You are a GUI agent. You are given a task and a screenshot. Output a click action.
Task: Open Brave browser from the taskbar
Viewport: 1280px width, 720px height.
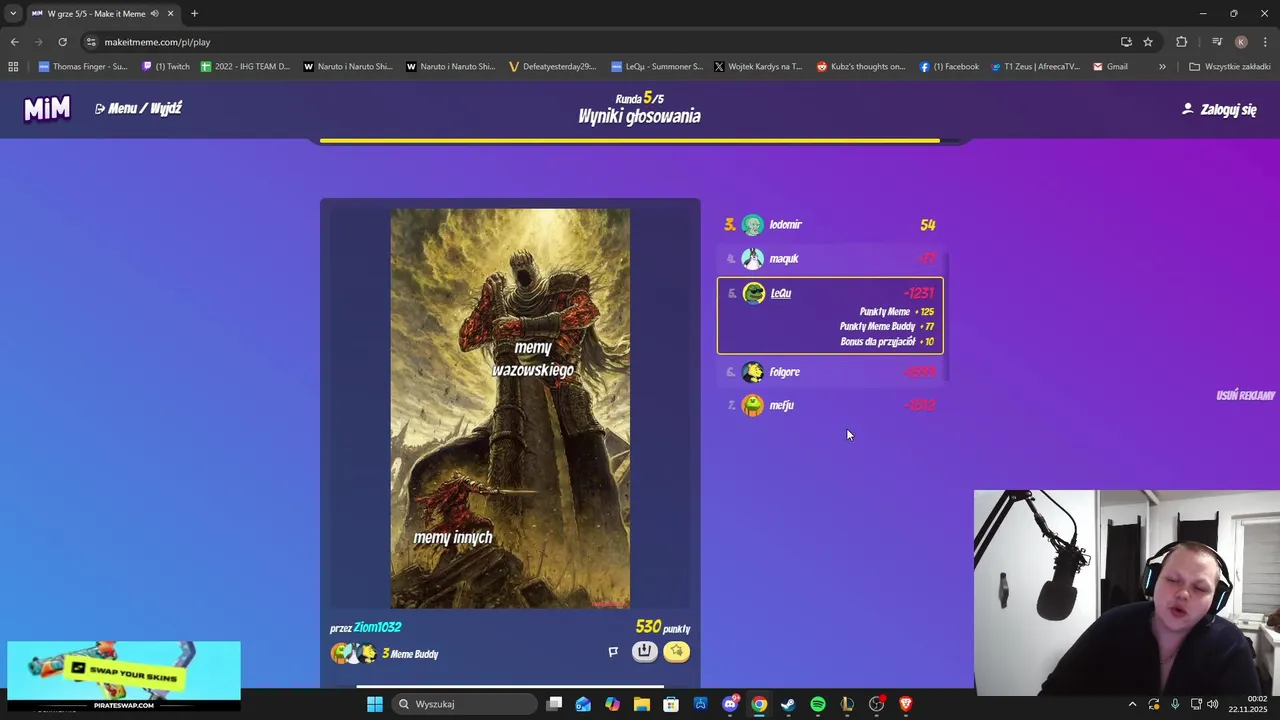(x=906, y=704)
